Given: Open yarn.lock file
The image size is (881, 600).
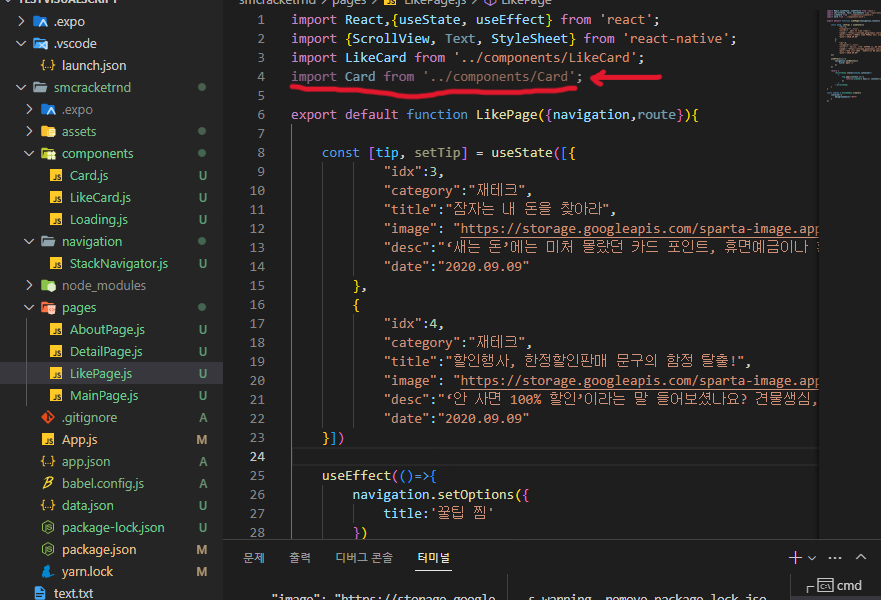Looking at the screenshot, I should (87, 571).
